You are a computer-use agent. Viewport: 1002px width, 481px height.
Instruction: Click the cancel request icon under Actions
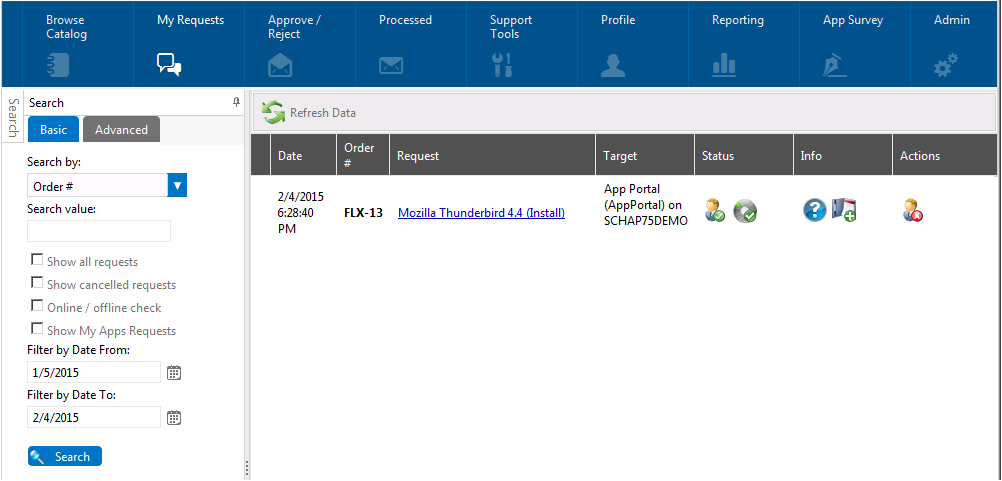[x=912, y=211]
